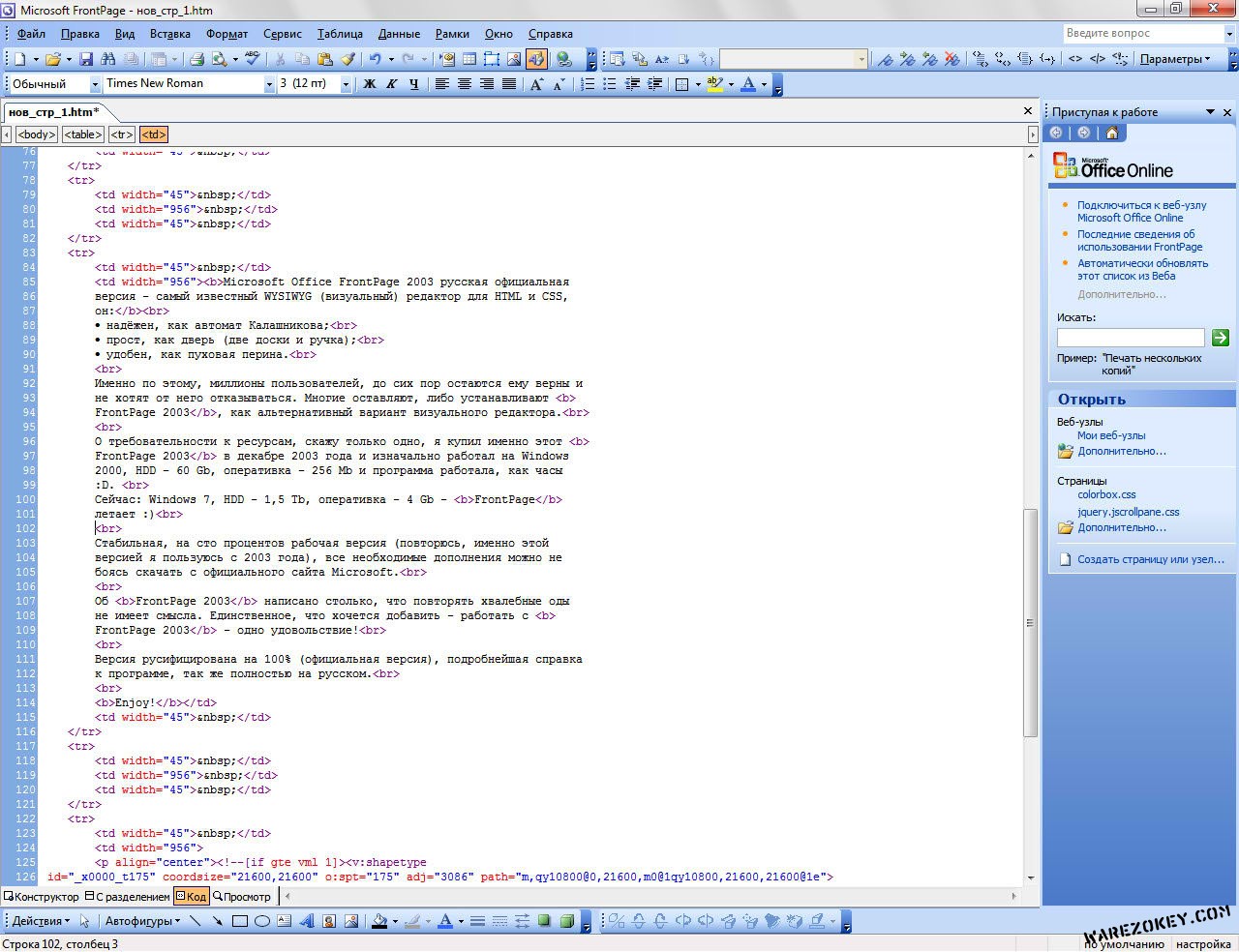Switch to Конструктор view tab
The width and height of the screenshot is (1239, 952).
click(x=42, y=897)
